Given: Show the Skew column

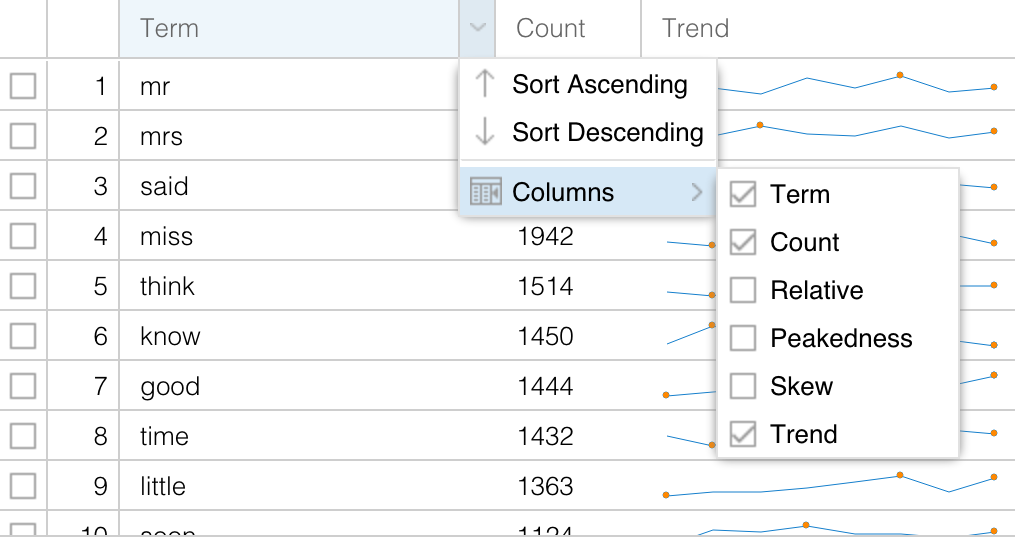Looking at the screenshot, I should [x=743, y=387].
